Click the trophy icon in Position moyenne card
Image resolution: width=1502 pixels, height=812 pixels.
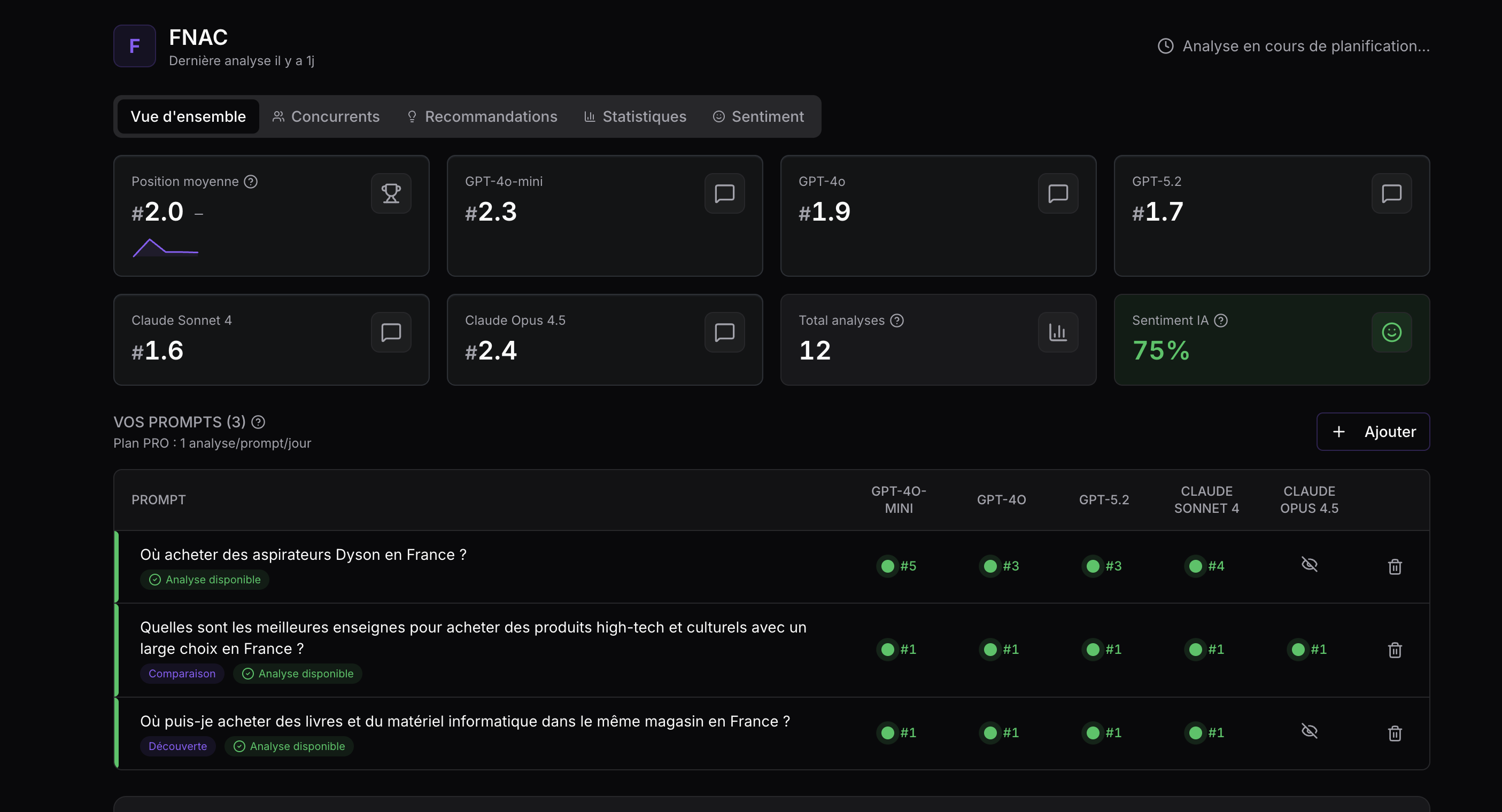[391, 193]
